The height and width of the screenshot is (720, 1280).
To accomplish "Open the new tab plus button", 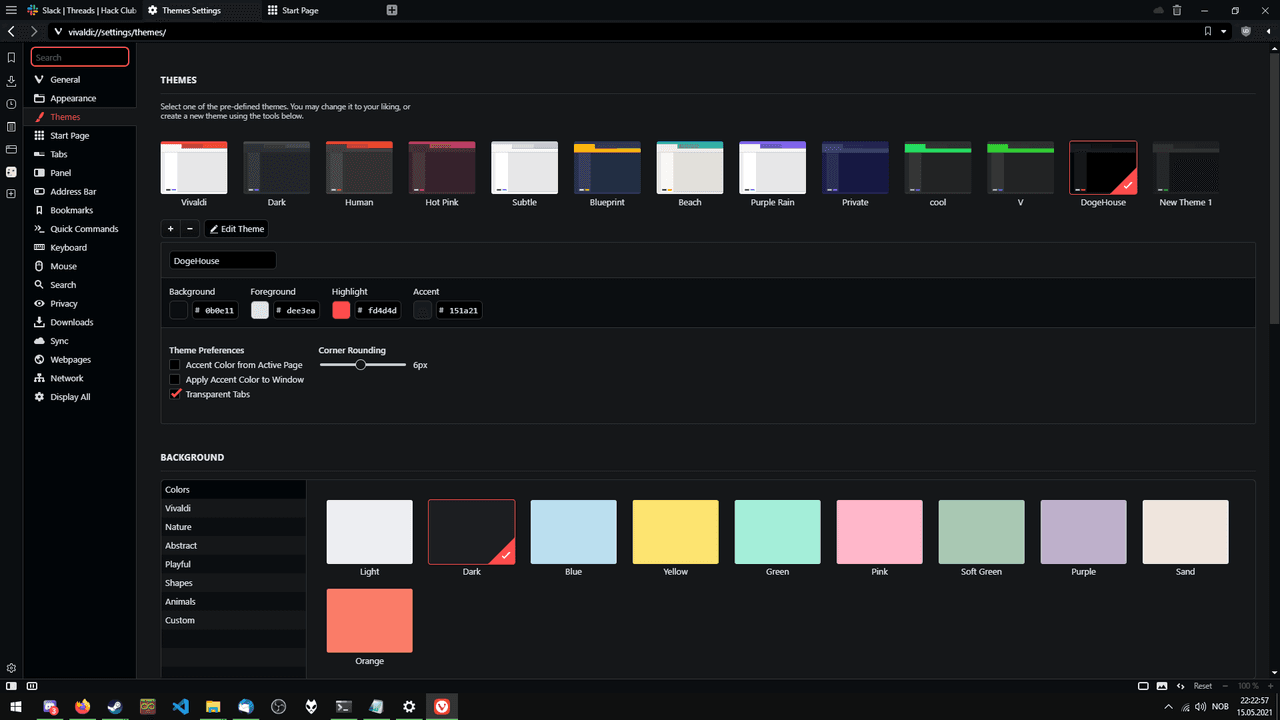I will click(392, 10).
